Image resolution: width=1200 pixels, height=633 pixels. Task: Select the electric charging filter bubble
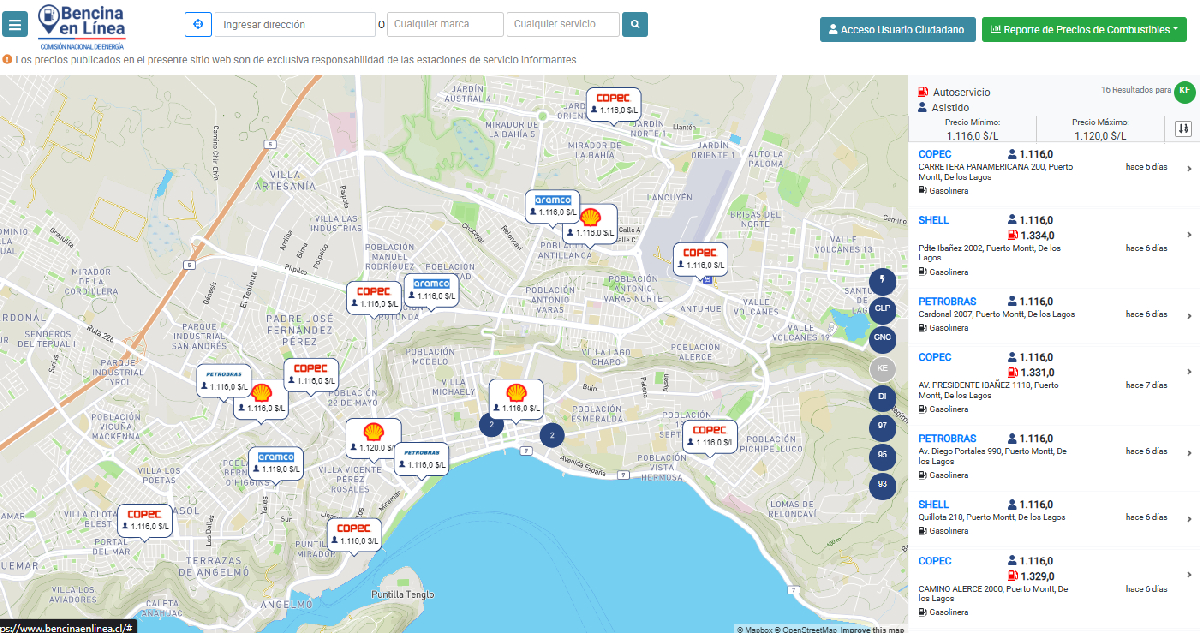[882, 281]
